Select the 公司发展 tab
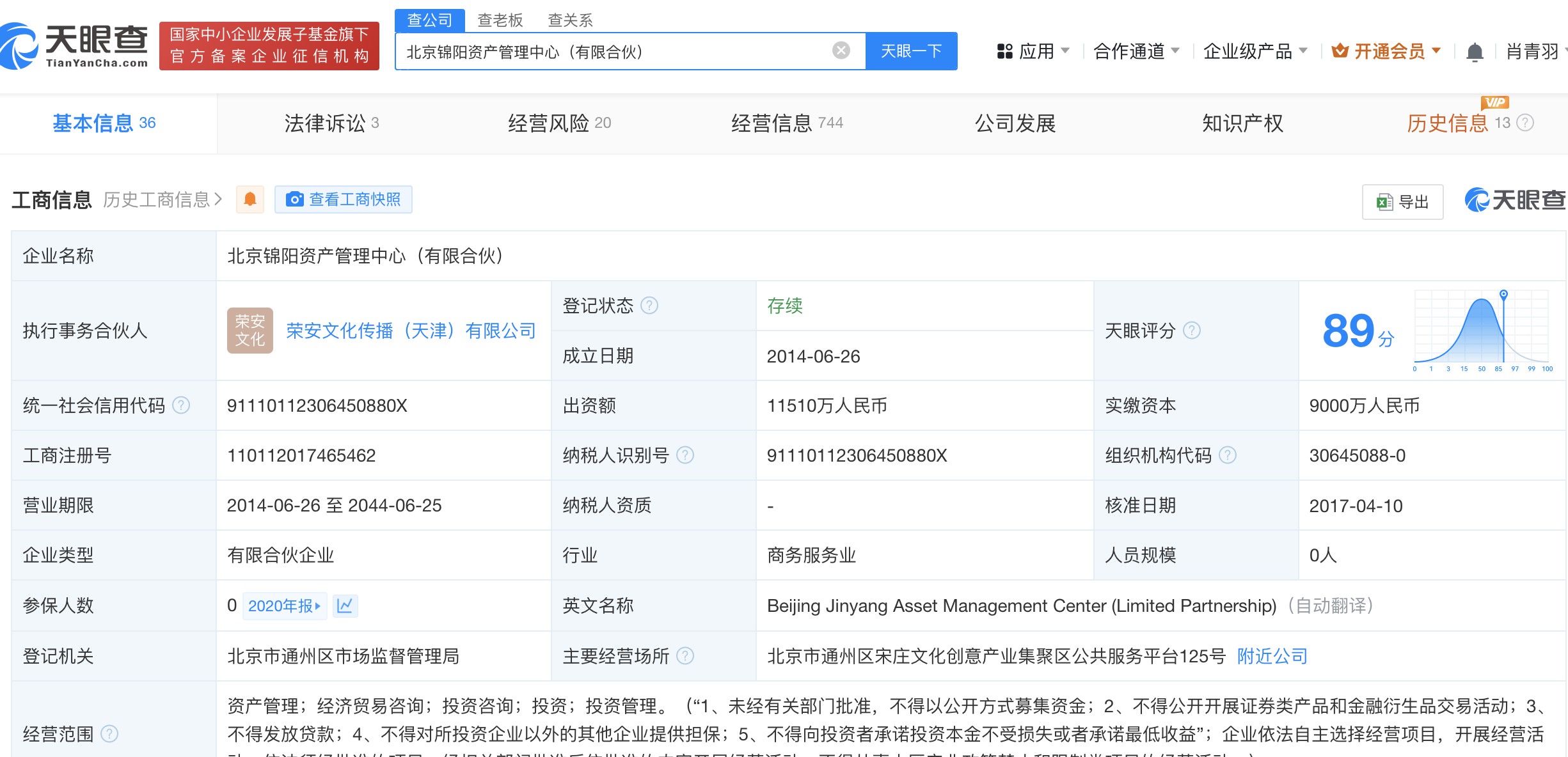This screenshot has height=757, width=1568. (1015, 123)
